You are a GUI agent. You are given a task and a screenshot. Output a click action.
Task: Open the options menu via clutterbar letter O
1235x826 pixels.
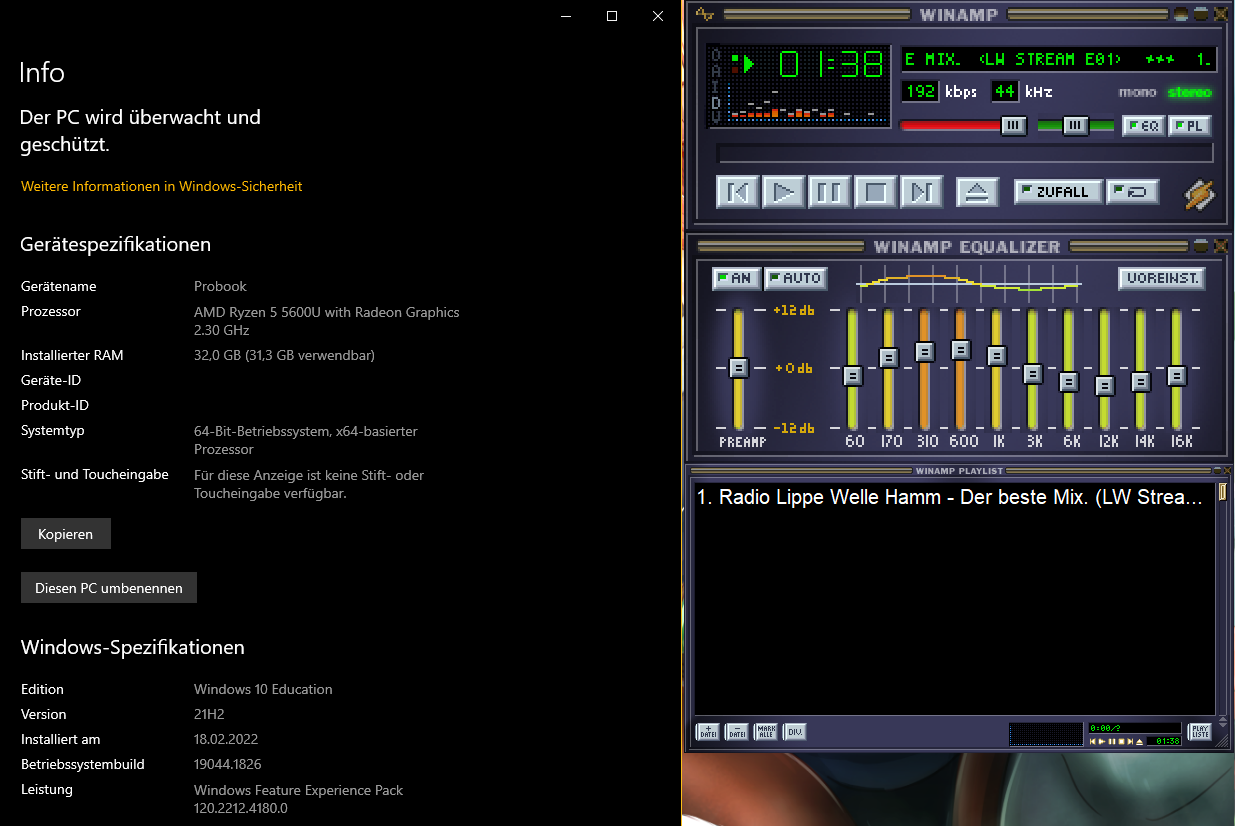[x=715, y=57]
